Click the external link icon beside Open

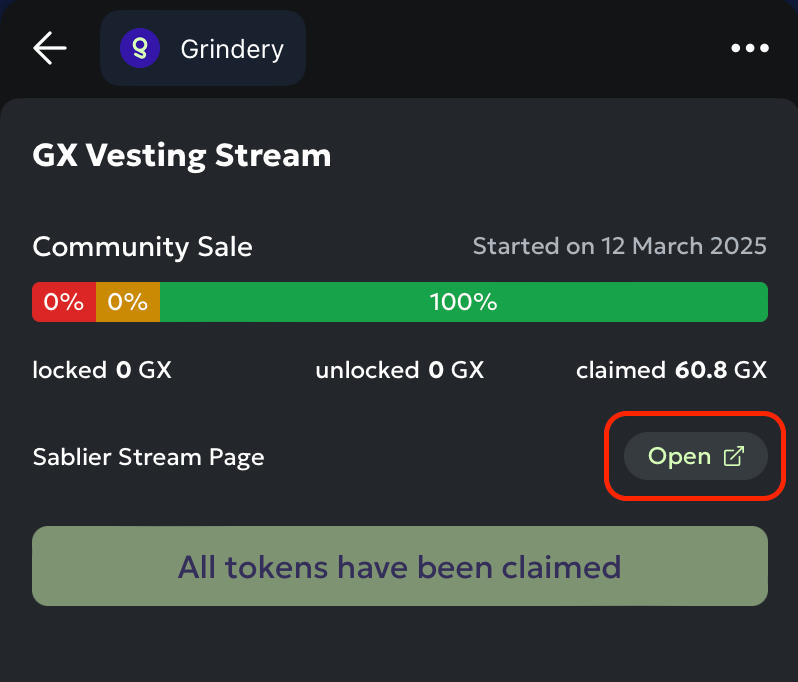(x=734, y=457)
